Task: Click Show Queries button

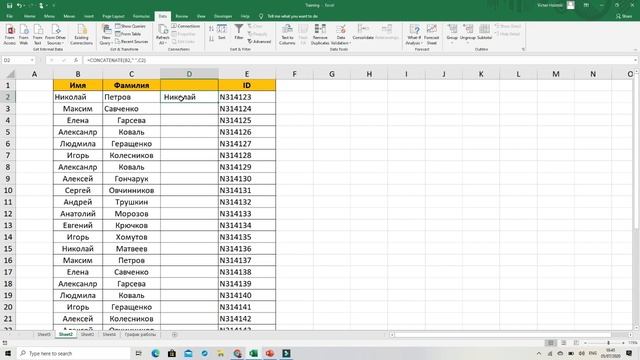Action: point(130,26)
